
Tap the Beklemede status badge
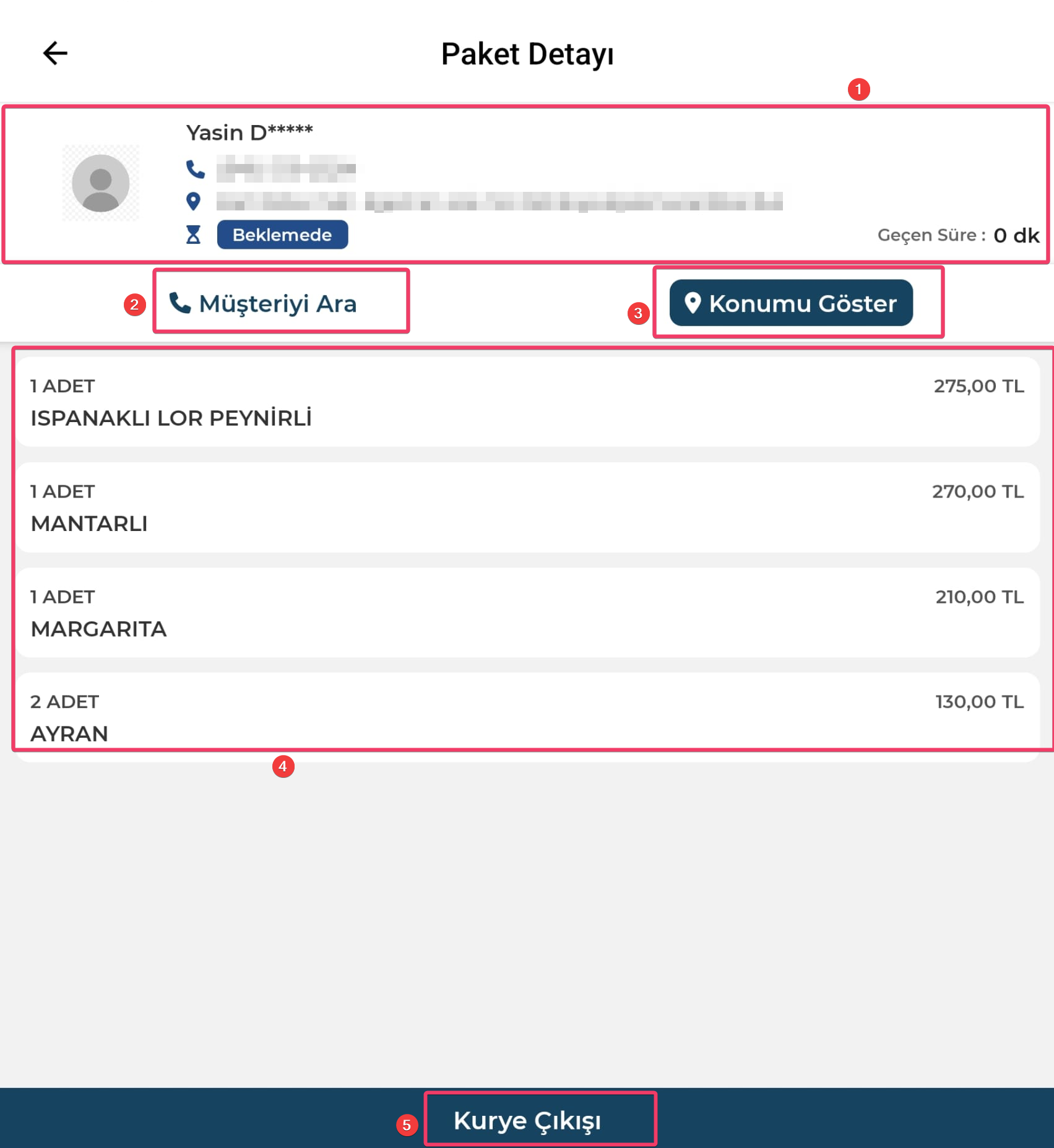(282, 235)
